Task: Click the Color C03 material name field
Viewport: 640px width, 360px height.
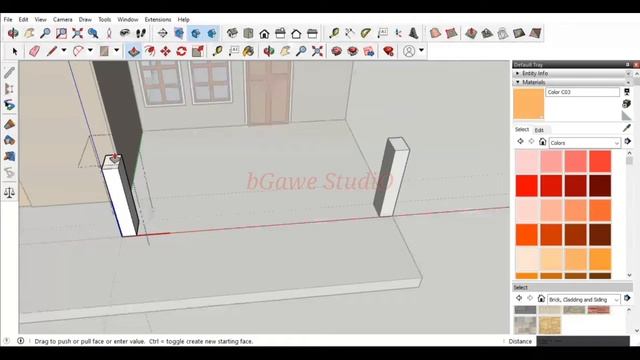Action: (582, 92)
